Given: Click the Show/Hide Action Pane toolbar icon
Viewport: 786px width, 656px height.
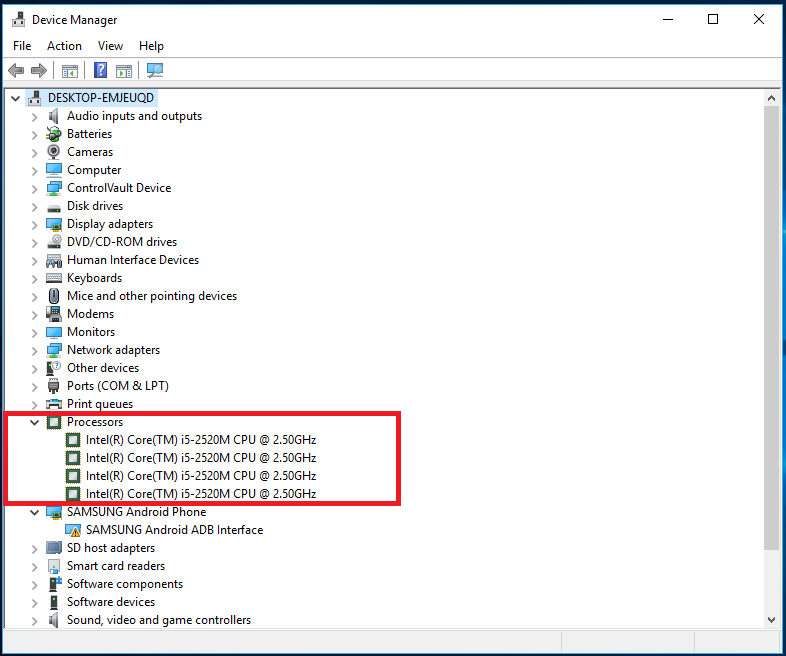Looking at the screenshot, I should (x=124, y=71).
